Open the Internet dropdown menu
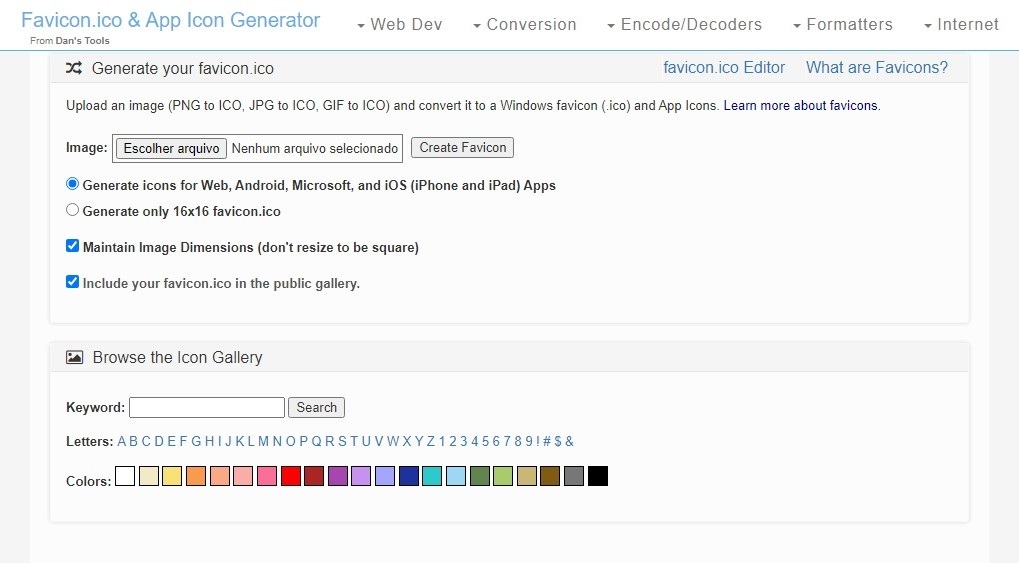Viewport: 1019px width, 563px height. (x=961, y=24)
